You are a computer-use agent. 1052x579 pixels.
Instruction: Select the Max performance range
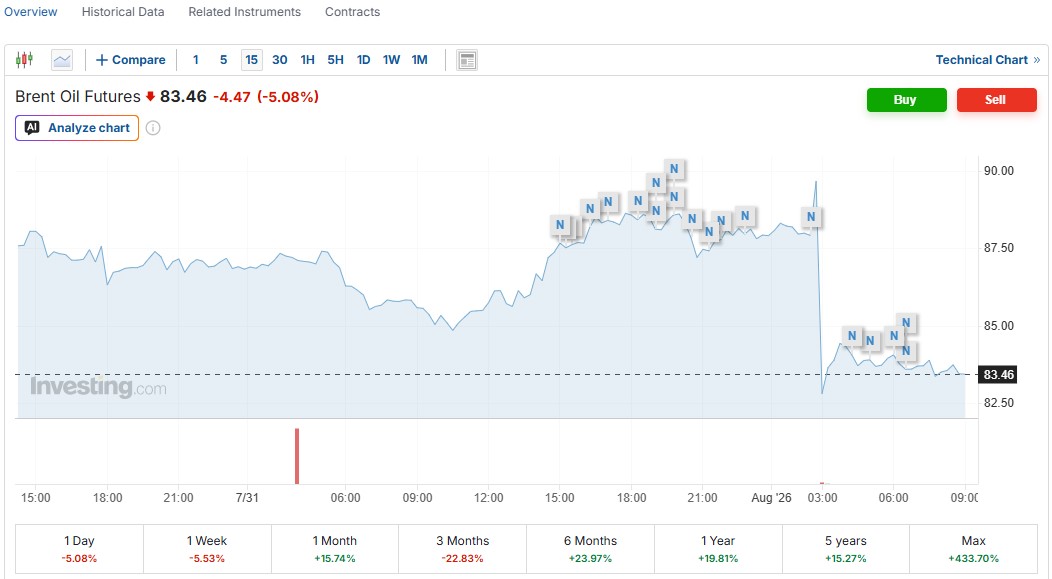[974, 549]
